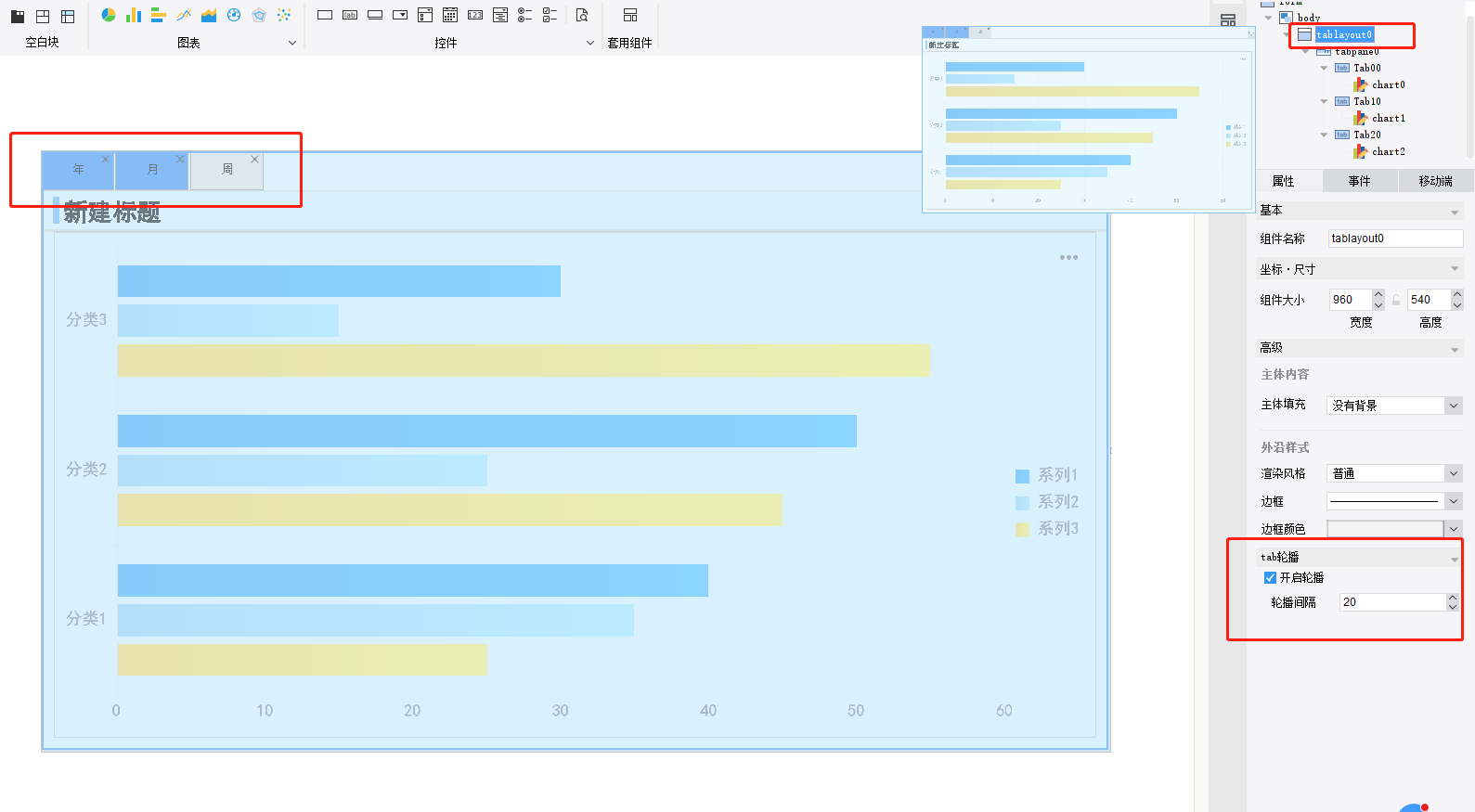Select the pie chart icon
The image size is (1475, 812).
point(109,15)
